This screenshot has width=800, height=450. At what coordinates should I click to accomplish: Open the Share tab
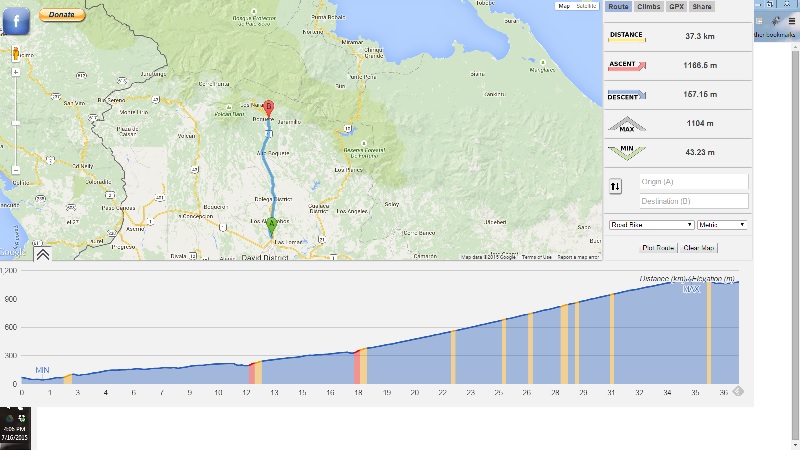702,7
